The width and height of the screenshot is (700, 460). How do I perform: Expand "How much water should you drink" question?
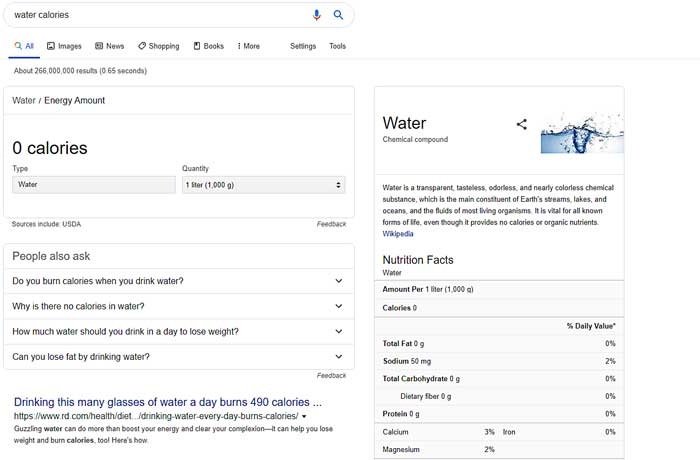pyautogui.click(x=178, y=331)
